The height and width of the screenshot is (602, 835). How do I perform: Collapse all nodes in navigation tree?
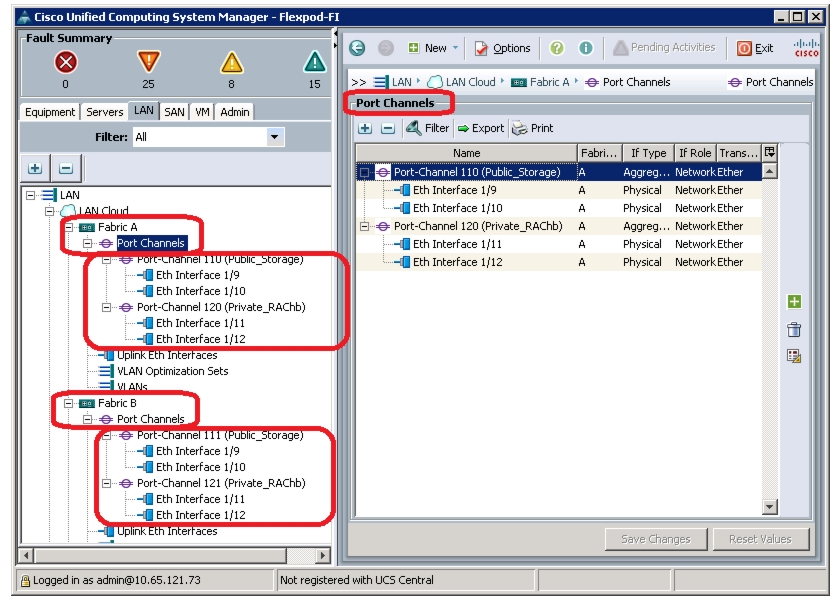click(x=66, y=168)
